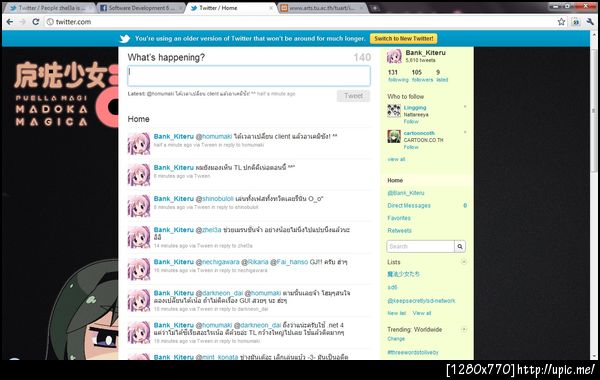Click the avatar on the tweet mentioning @shinobuloli

click(139, 205)
